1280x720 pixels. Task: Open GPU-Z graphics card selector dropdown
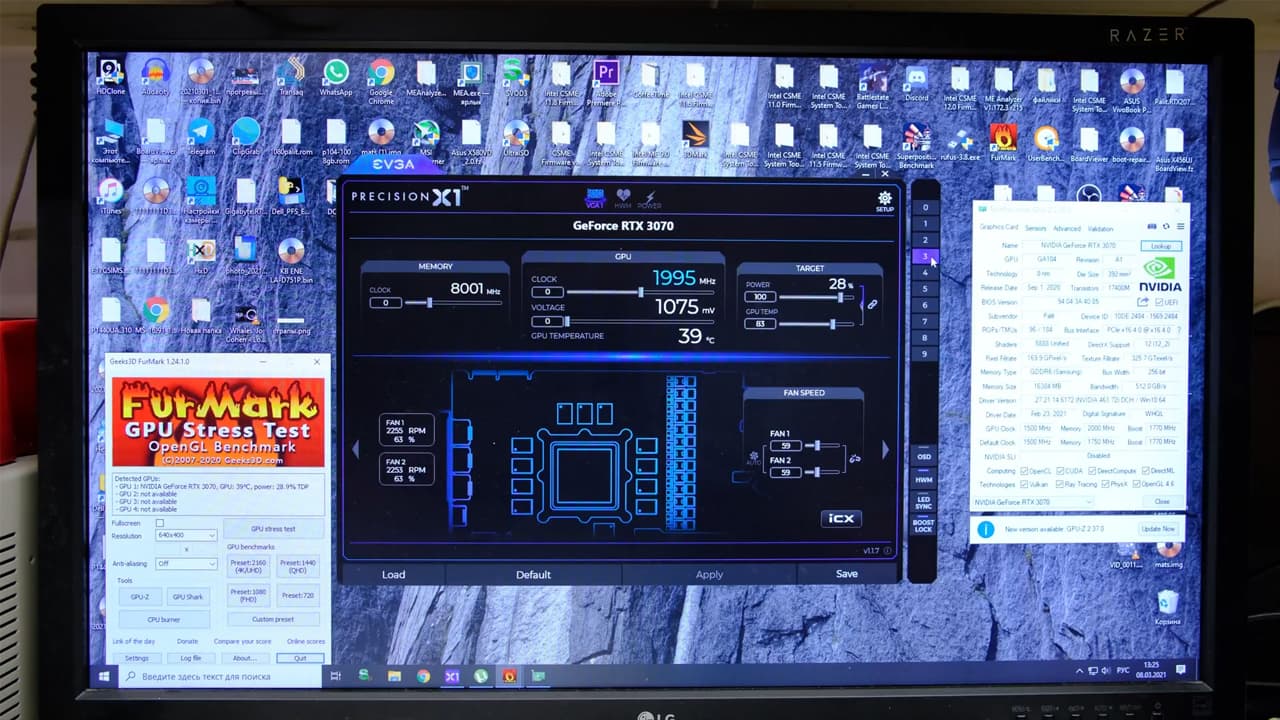[x=1034, y=502]
